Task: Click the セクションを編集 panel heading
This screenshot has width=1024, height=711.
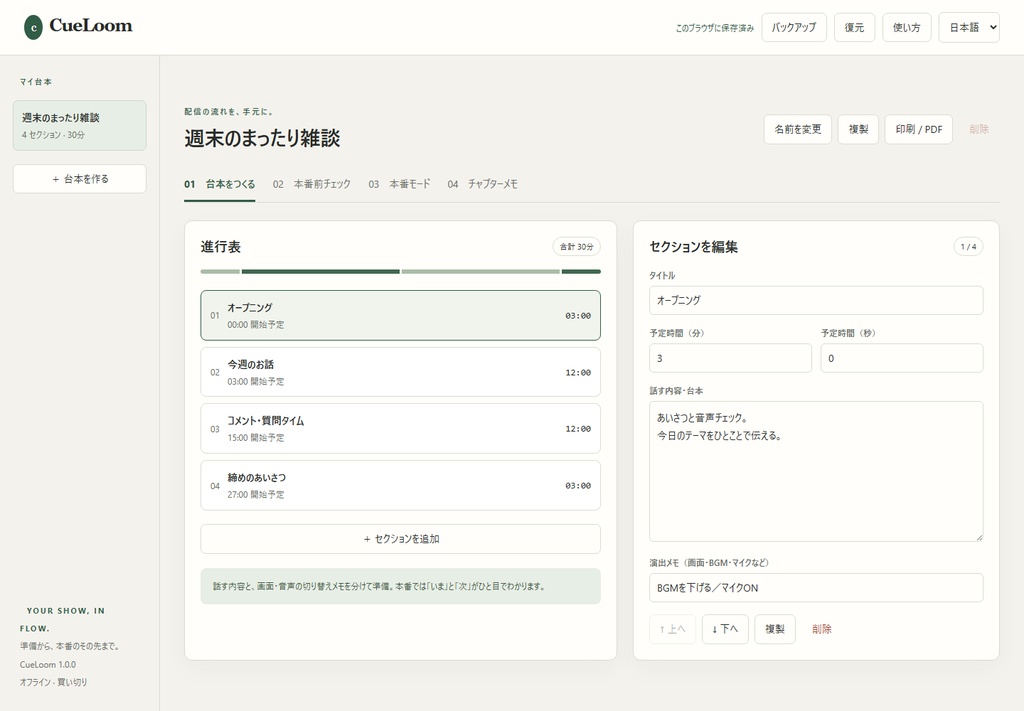Action: tap(694, 247)
